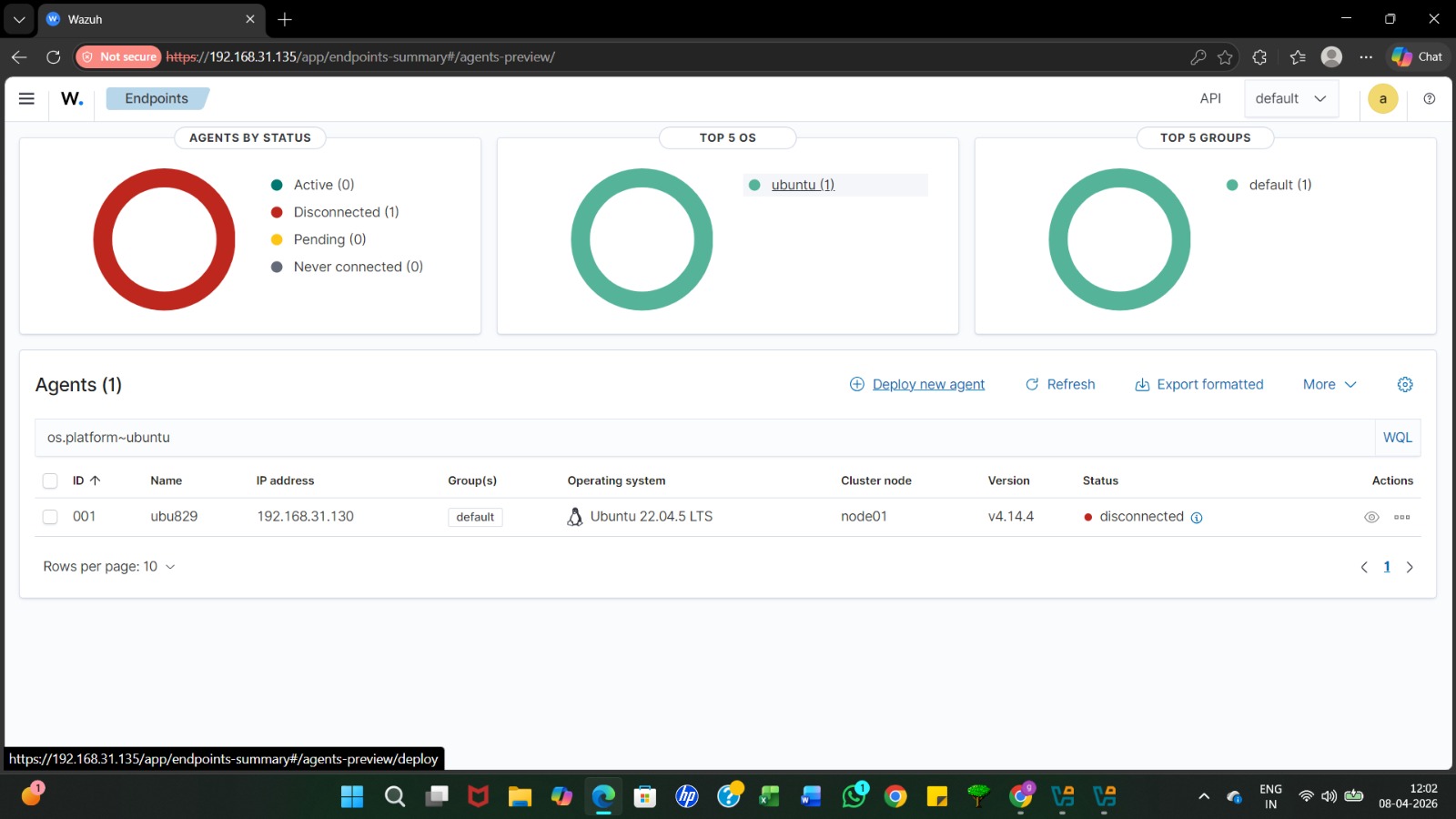Expand the More dropdown menu
Viewport: 1456px width, 819px height.
coord(1330,384)
